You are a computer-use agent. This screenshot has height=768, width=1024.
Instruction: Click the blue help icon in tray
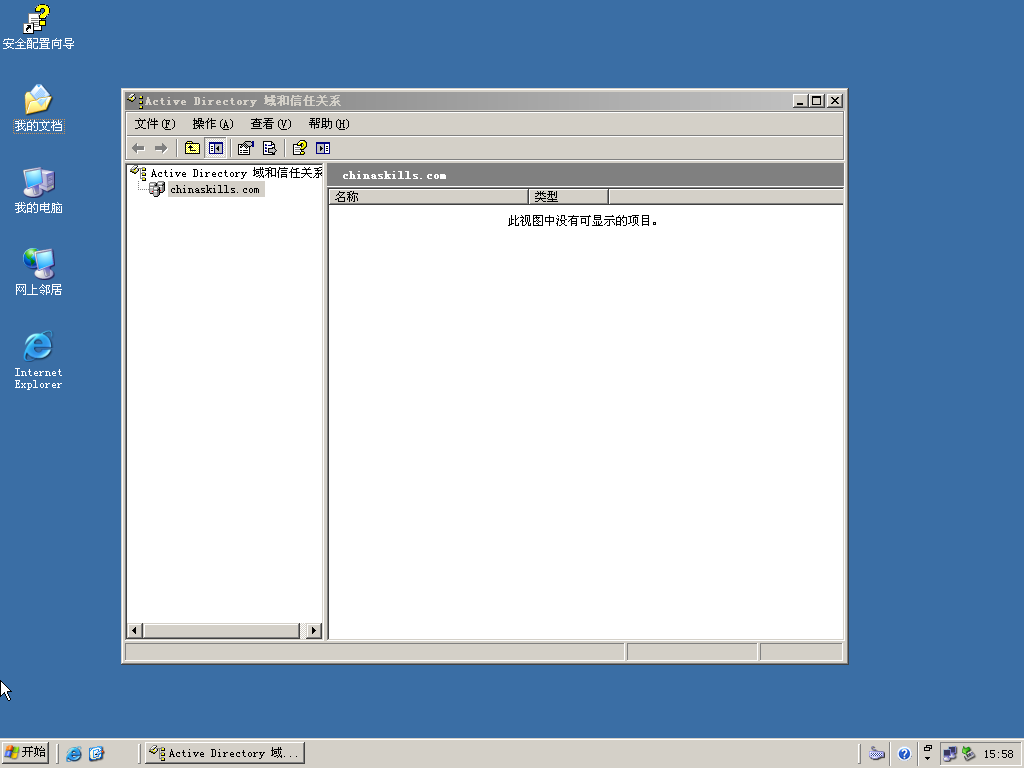(x=904, y=754)
